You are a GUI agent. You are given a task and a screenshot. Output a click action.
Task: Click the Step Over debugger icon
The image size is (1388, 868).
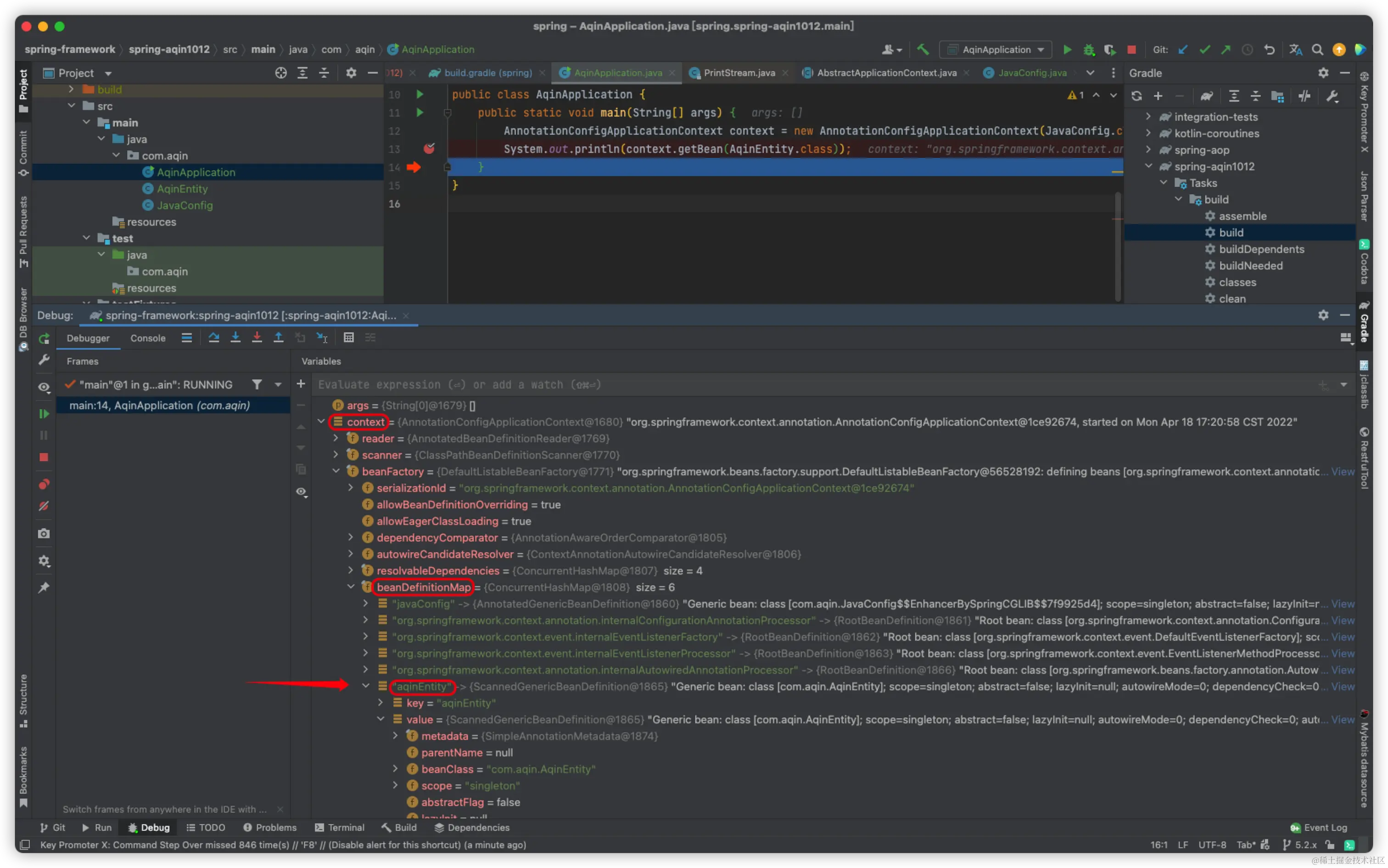pos(213,337)
